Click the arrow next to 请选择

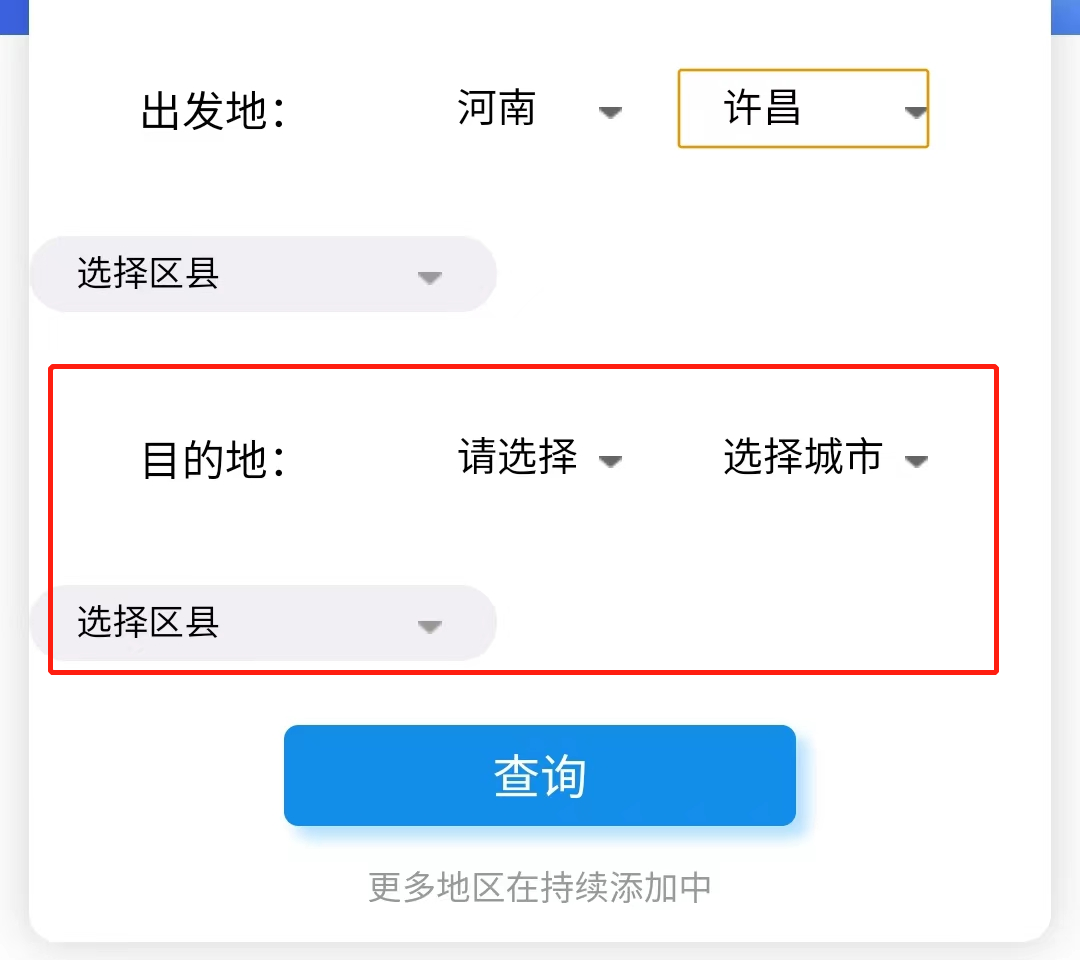(610, 461)
